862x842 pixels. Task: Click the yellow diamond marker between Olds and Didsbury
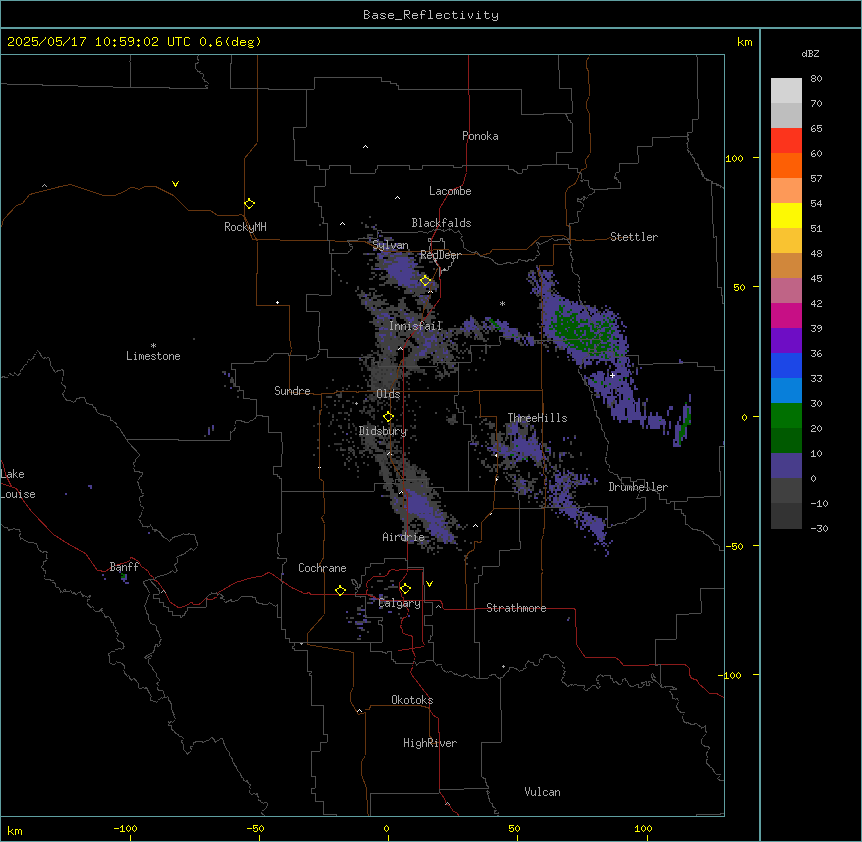[x=388, y=417]
